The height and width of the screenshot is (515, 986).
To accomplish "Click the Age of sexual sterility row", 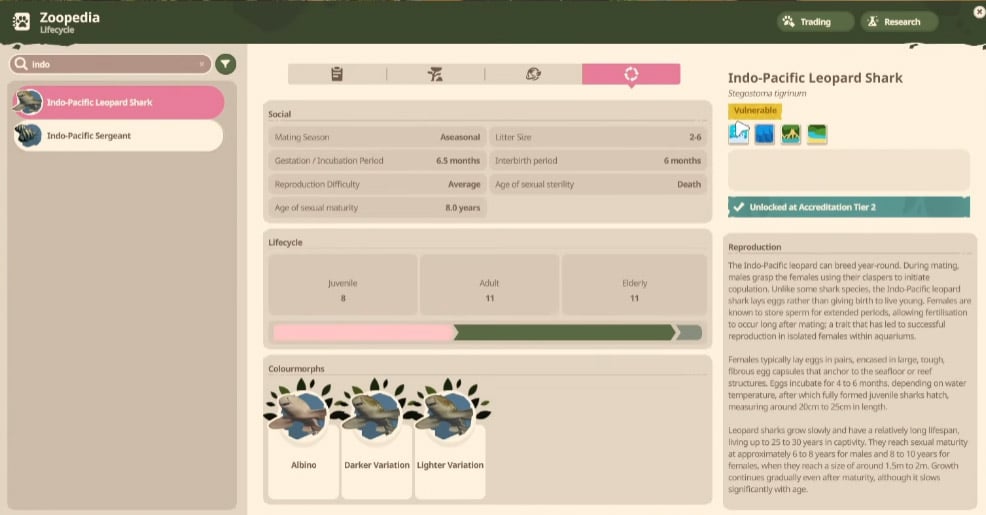I will pyautogui.click(x=597, y=184).
